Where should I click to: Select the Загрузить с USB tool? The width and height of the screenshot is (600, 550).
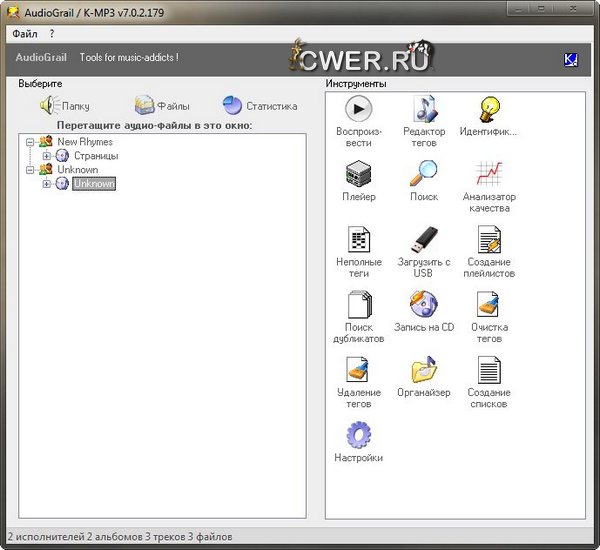(424, 239)
